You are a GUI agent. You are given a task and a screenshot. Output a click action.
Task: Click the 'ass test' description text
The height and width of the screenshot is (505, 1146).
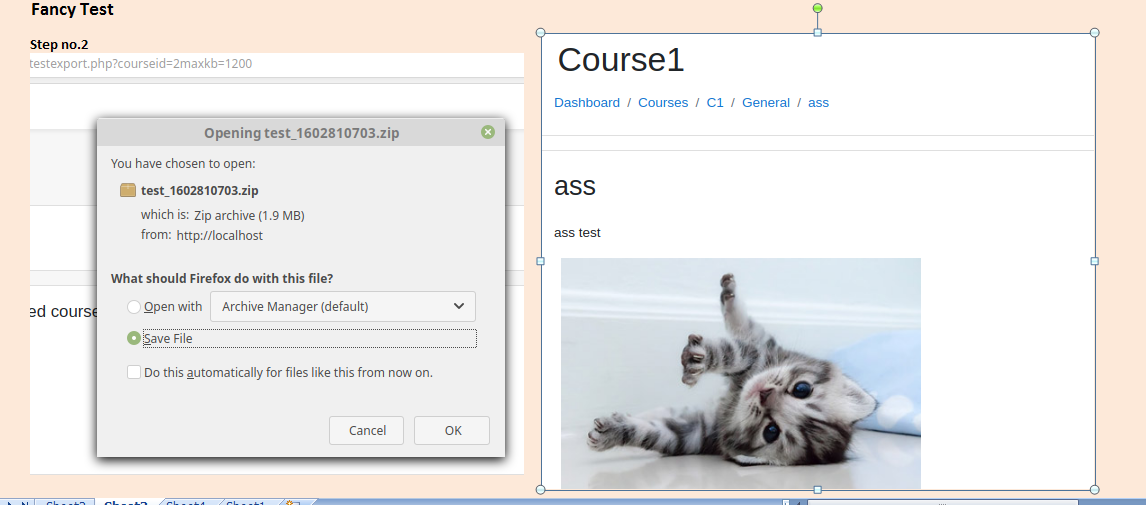point(577,233)
